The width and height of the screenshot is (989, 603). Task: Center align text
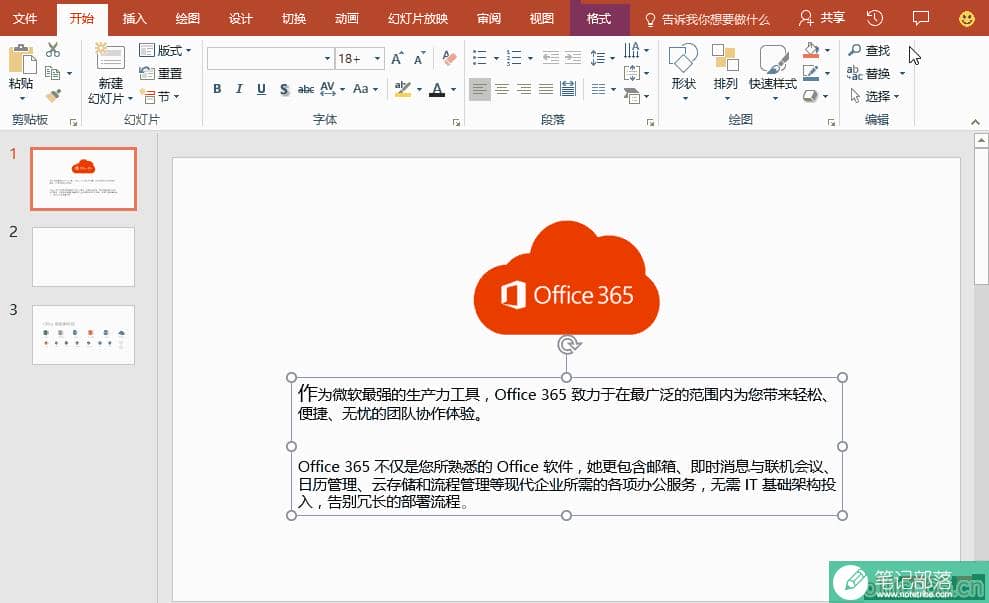tap(502, 89)
